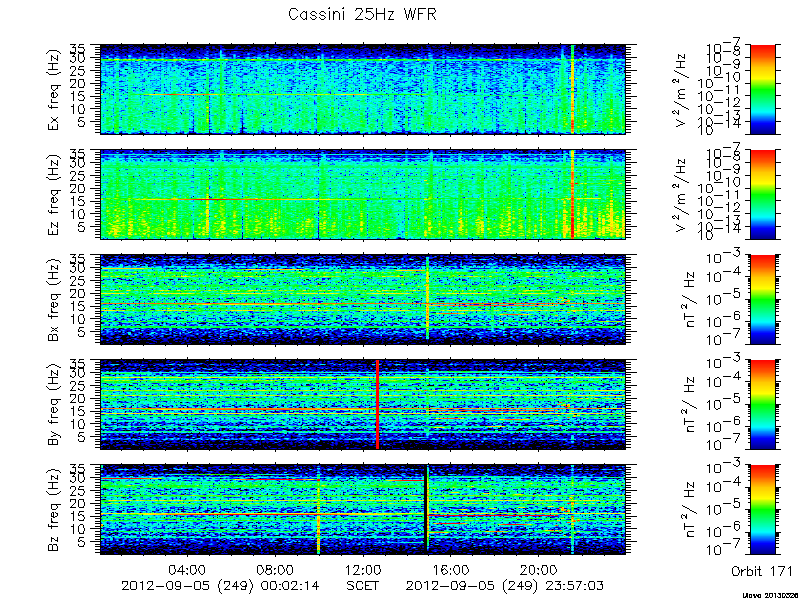Click the Ez spectrogram panel
Screen dimensions: 800x600
363,194
